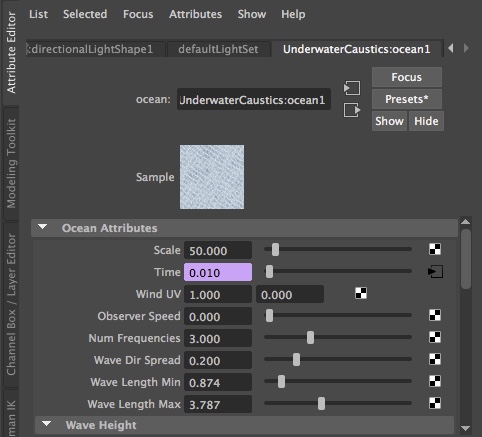Image resolution: width=482 pixels, height=437 pixels.
Task: Show previous node tabs with left arrow
Action: 451,48
